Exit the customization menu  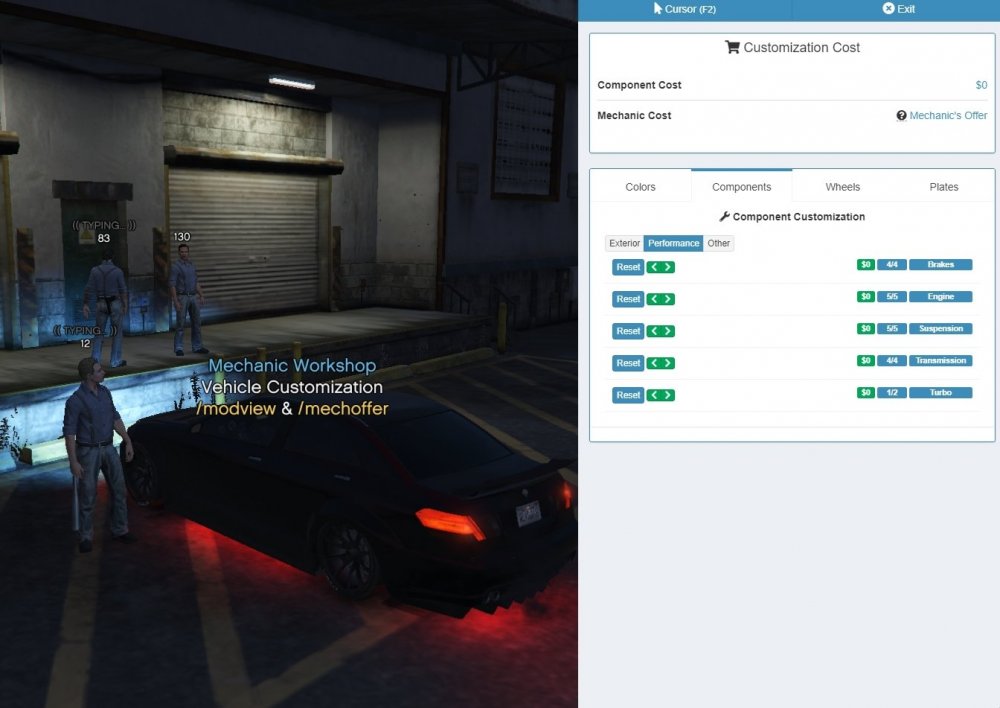898,9
